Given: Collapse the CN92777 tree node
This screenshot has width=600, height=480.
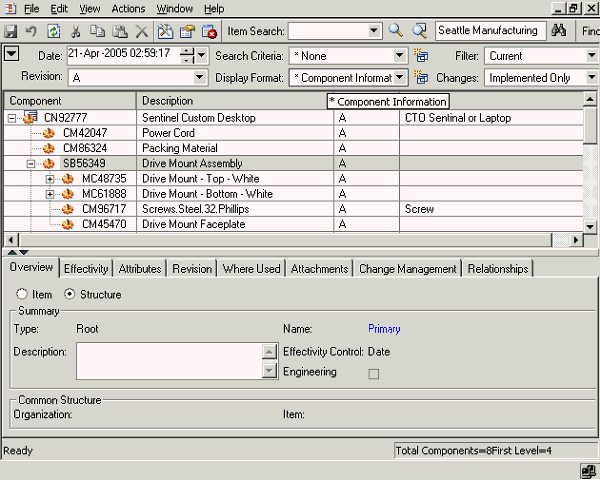Looking at the screenshot, I should (x=12, y=118).
